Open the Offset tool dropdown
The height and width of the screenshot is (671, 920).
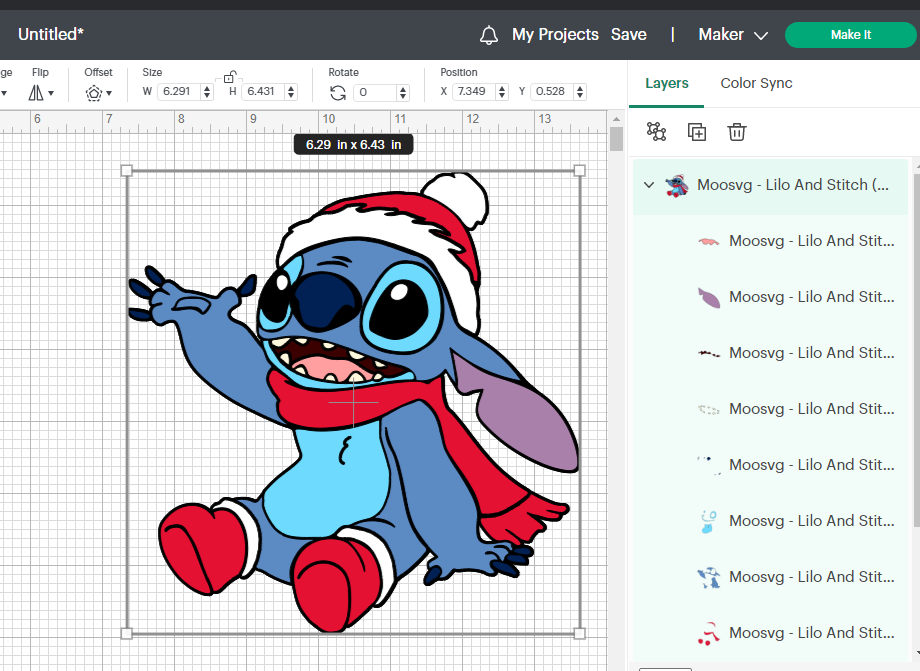click(x=98, y=93)
